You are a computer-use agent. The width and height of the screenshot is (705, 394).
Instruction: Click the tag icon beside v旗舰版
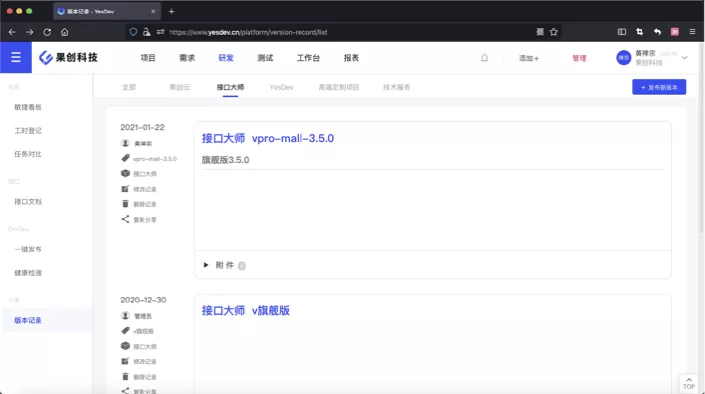point(125,331)
